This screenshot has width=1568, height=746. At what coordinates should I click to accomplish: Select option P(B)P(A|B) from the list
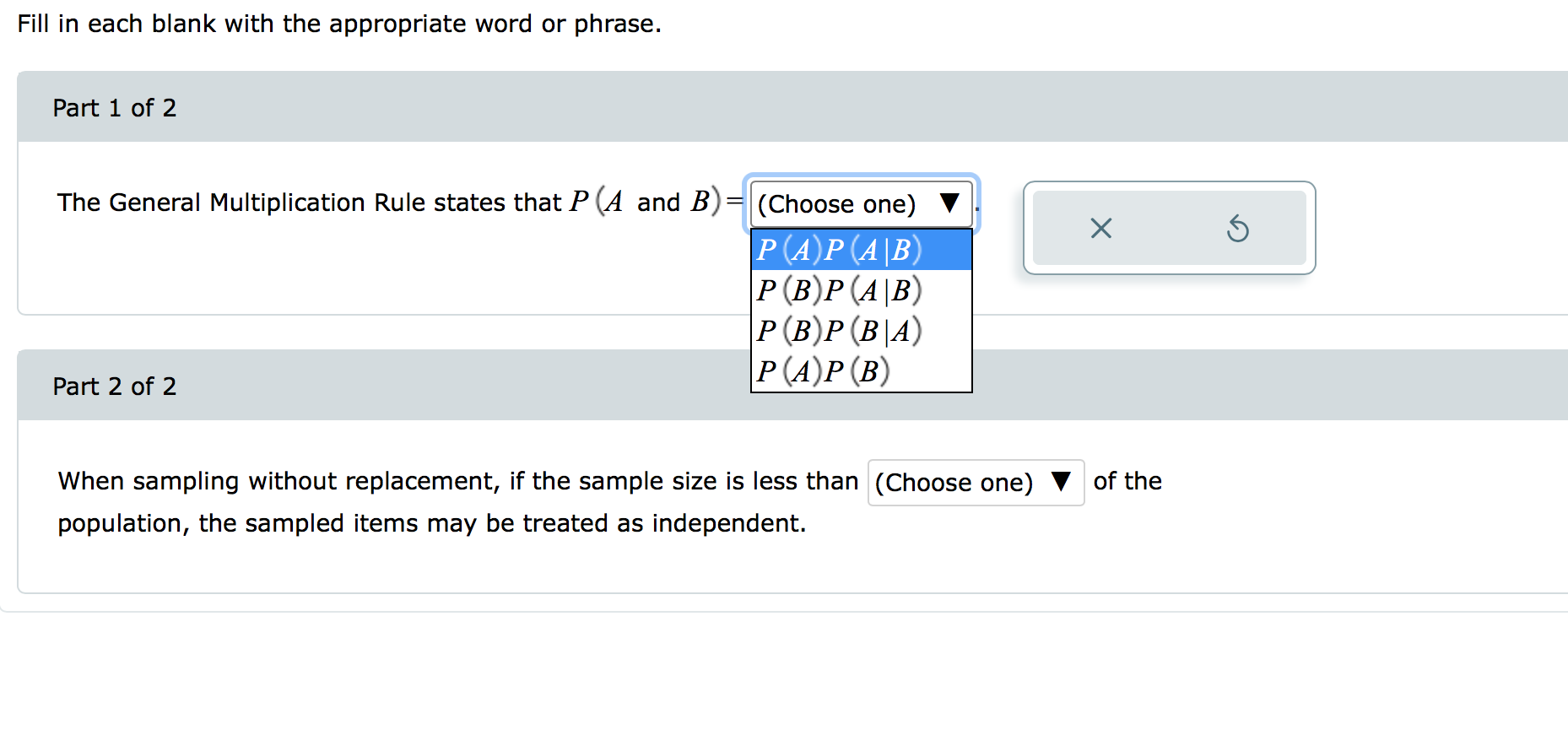coord(839,289)
